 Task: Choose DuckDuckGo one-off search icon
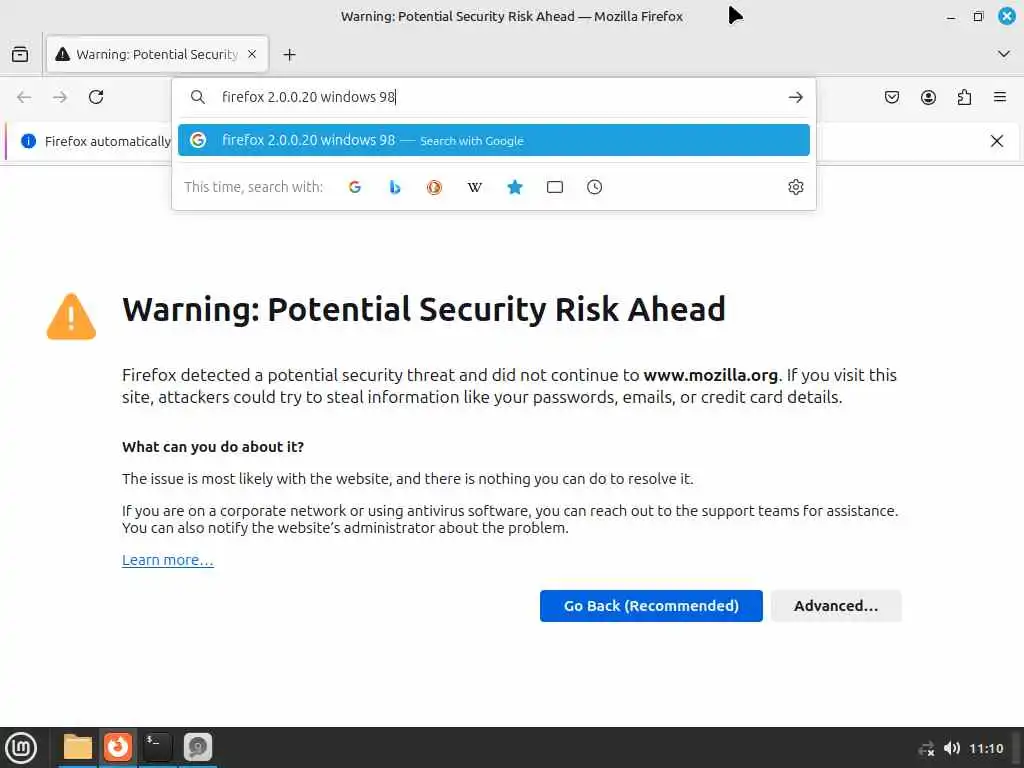point(434,187)
